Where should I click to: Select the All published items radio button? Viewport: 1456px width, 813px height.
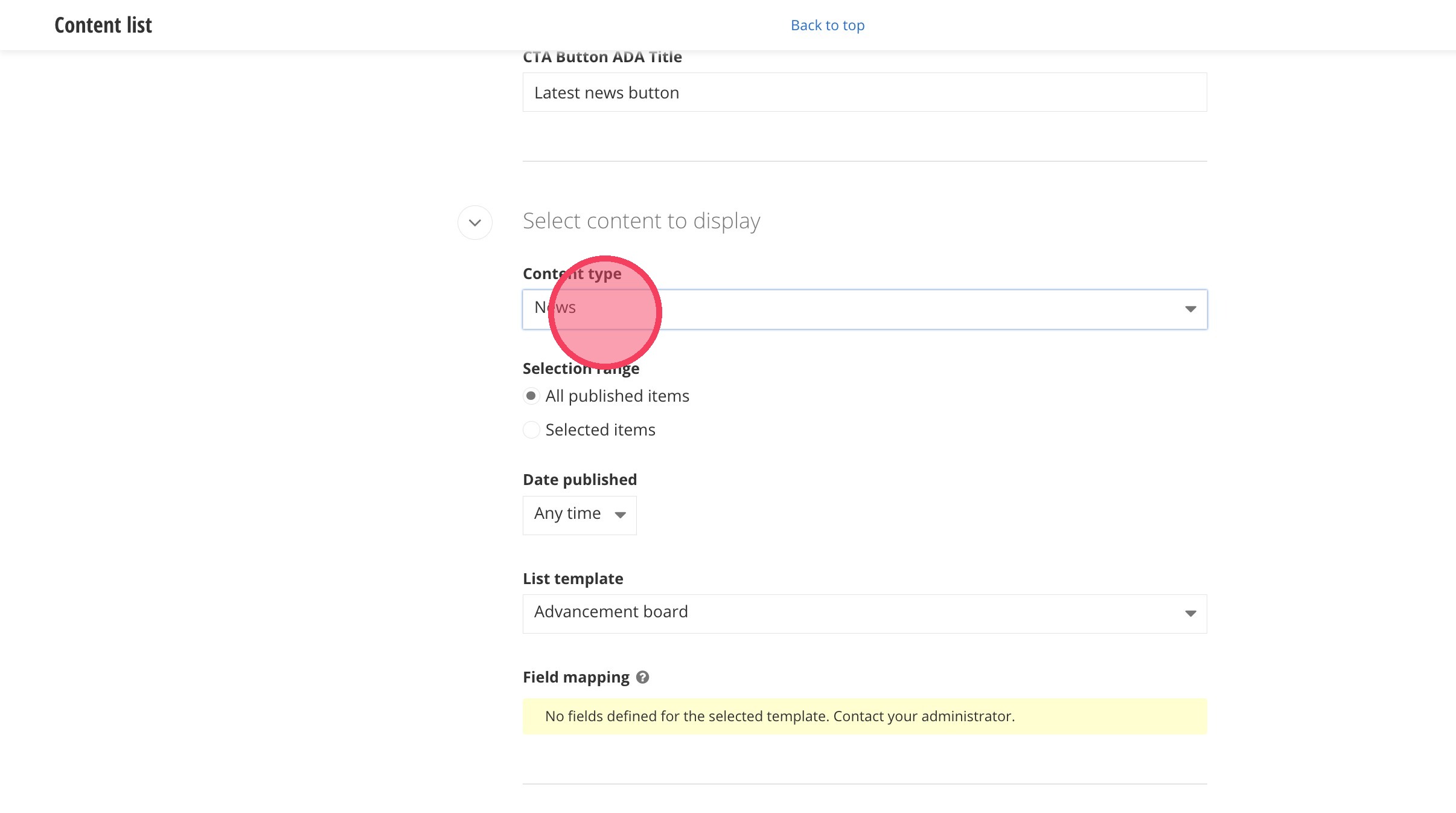click(531, 396)
